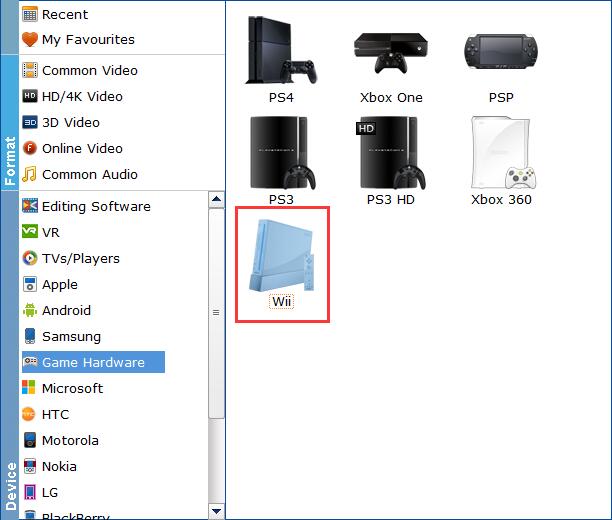Click the 3D Video icon
This screenshot has width=612, height=520.
30,122
